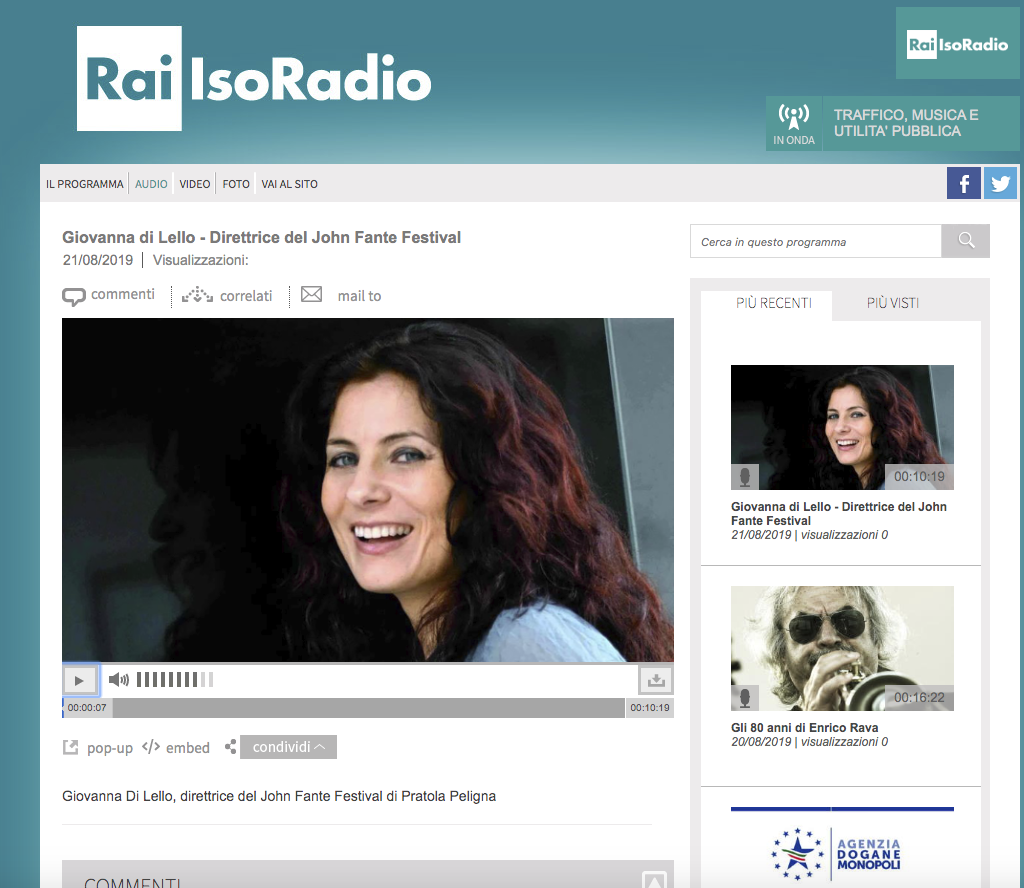The image size is (1024, 888).
Task: Select the Video menu item
Action: click(195, 184)
